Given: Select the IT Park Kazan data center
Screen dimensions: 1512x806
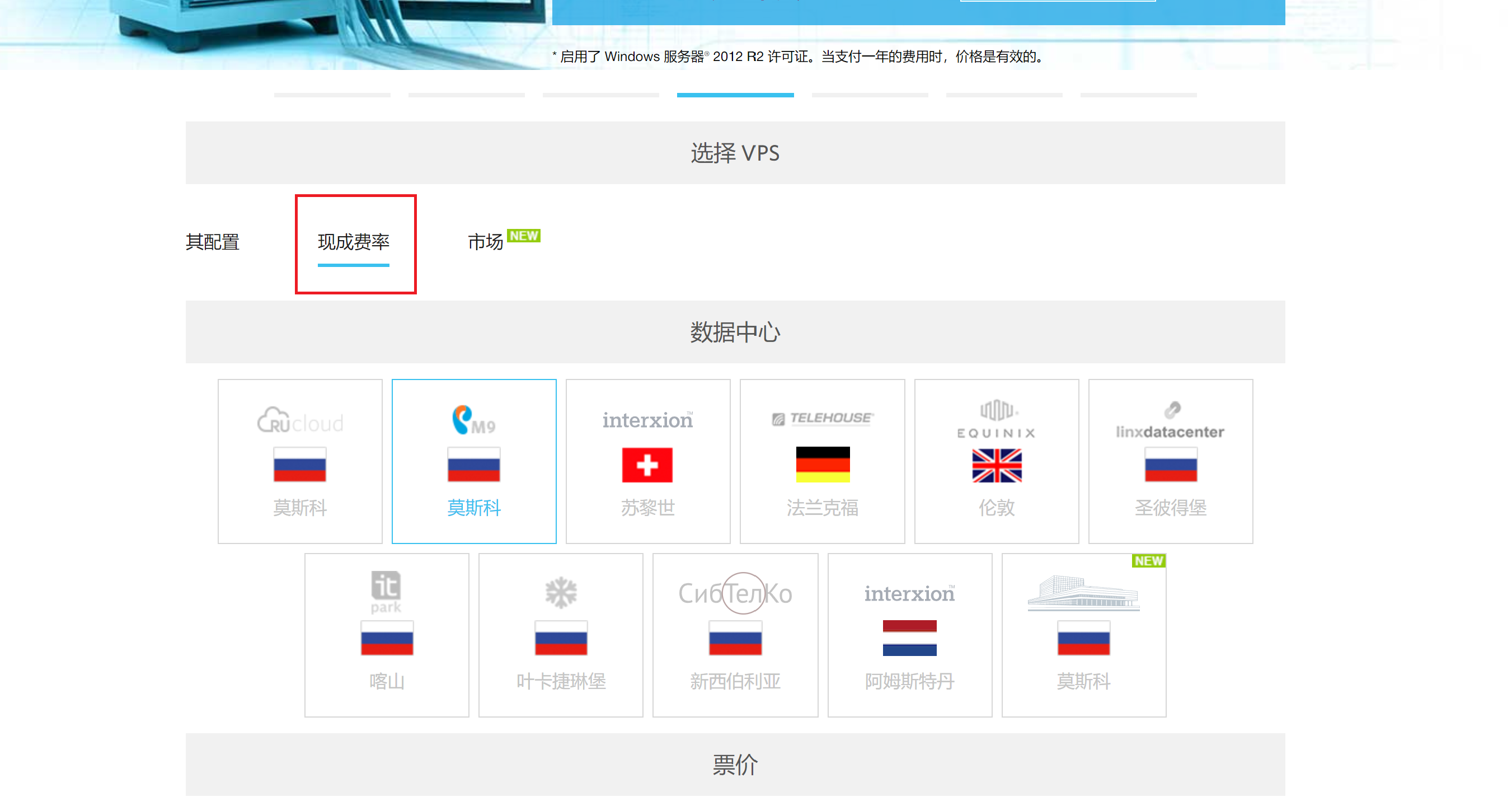Looking at the screenshot, I should point(386,635).
